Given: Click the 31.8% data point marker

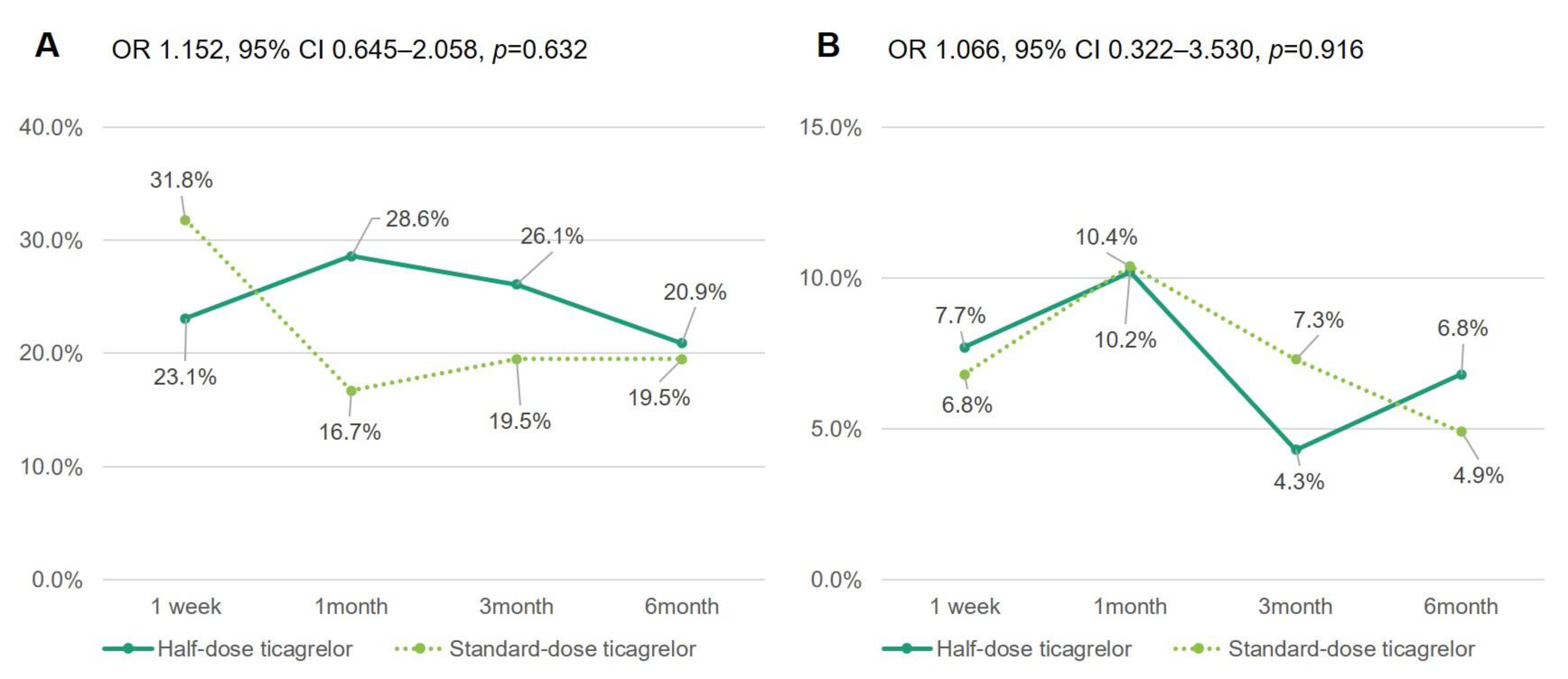Looking at the screenshot, I should pyautogui.click(x=185, y=220).
